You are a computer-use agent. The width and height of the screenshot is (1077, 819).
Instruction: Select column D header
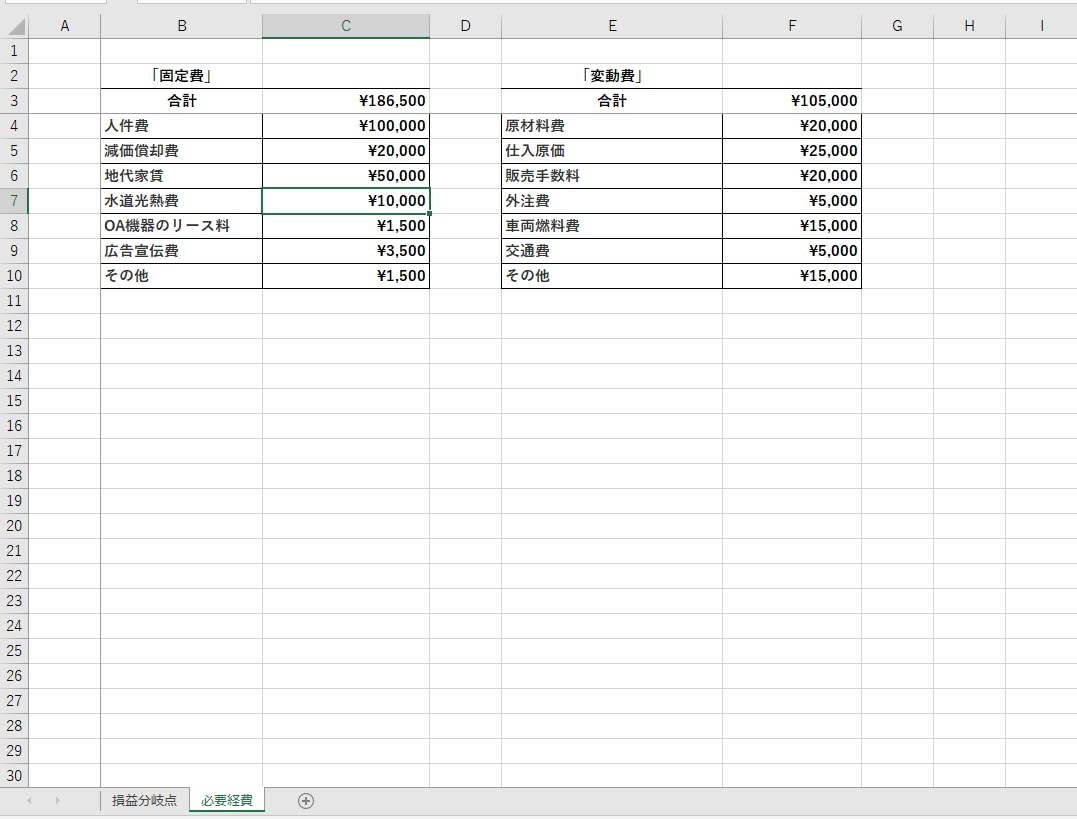[x=465, y=26]
